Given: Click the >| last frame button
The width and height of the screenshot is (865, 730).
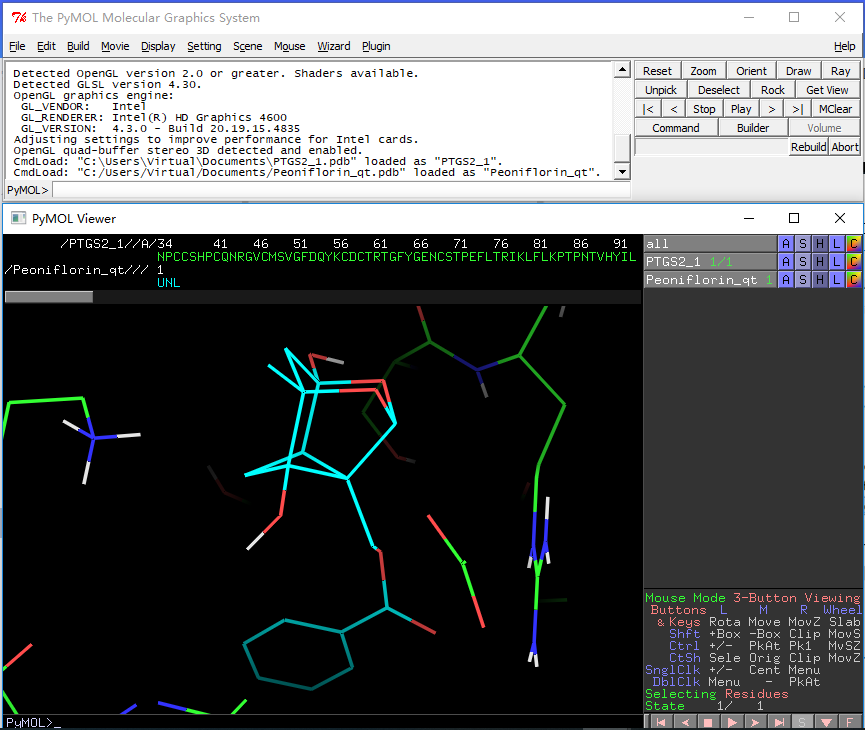Looking at the screenshot, I should click(x=797, y=109).
